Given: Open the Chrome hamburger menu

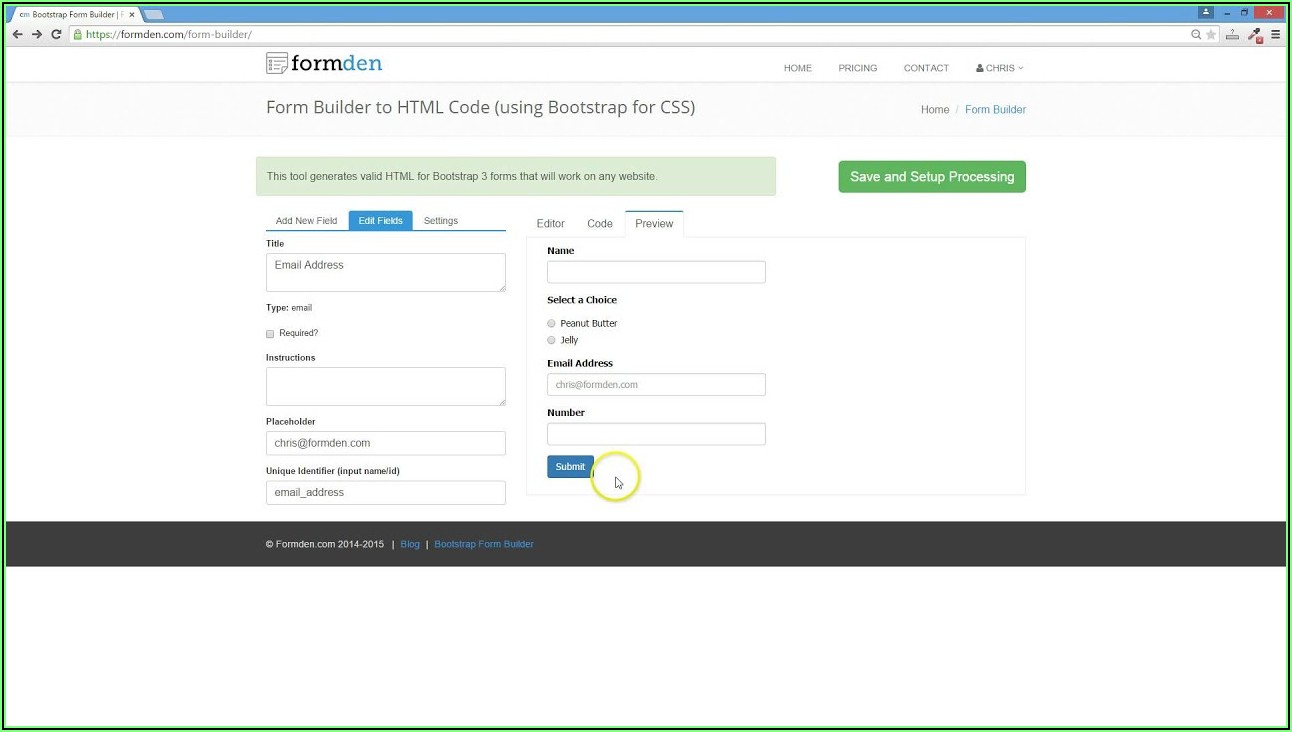Looking at the screenshot, I should pyautogui.click(x=1276, y=34).
